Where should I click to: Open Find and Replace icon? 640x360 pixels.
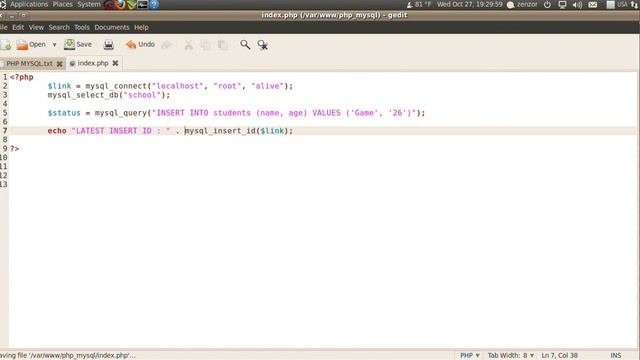(x=262, y=45)
